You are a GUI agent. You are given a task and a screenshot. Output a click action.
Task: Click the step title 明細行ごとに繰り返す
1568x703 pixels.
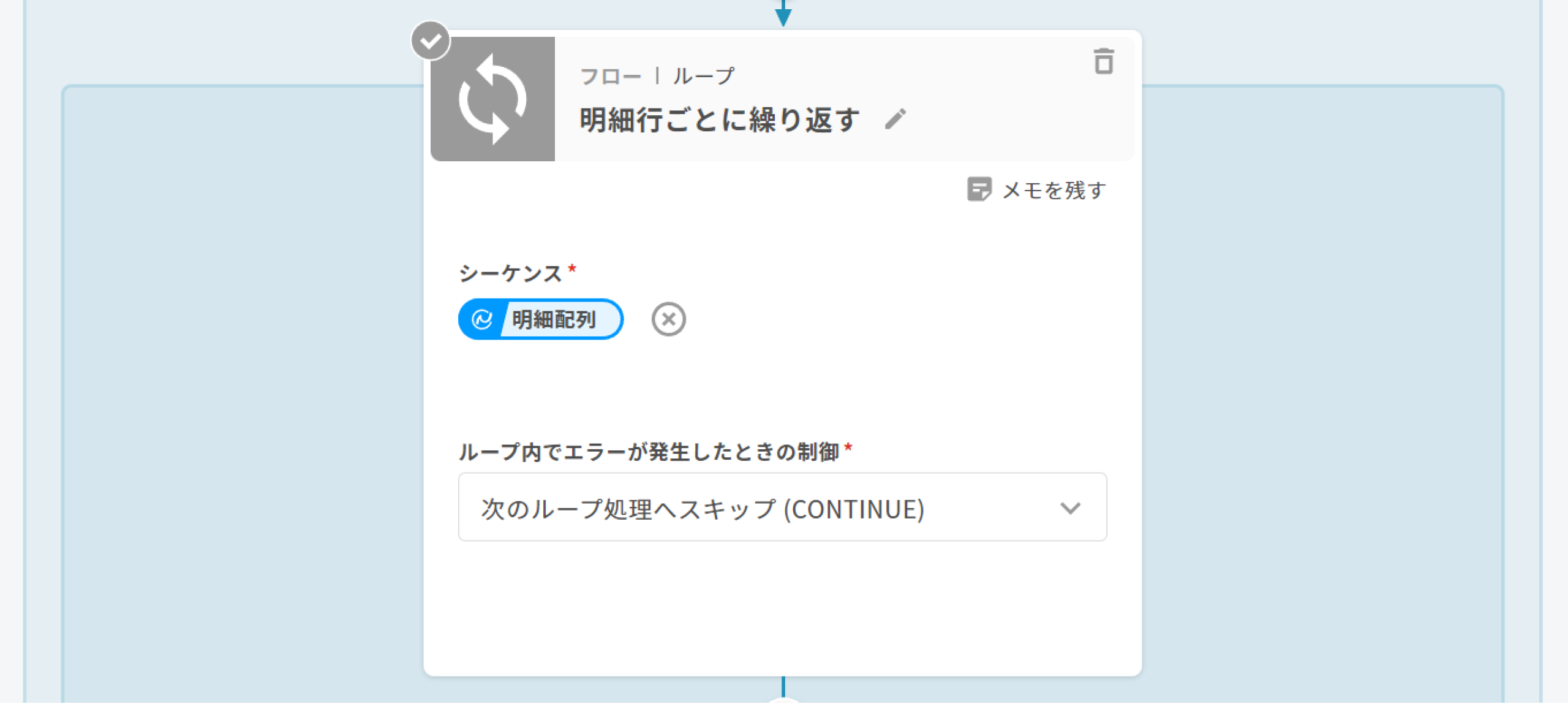[720, 120]
